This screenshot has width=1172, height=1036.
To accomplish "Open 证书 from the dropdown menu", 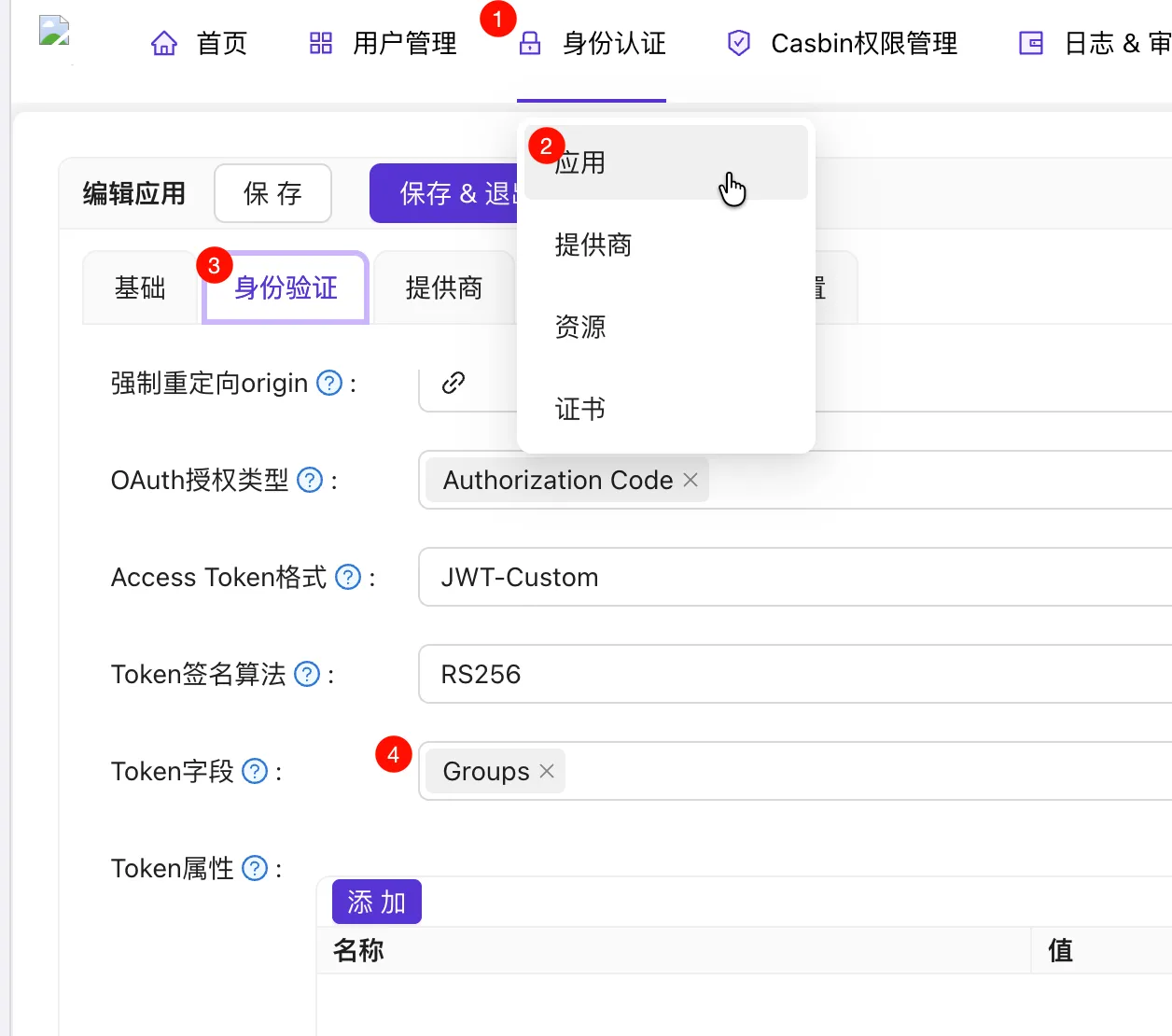I will 580,409.
